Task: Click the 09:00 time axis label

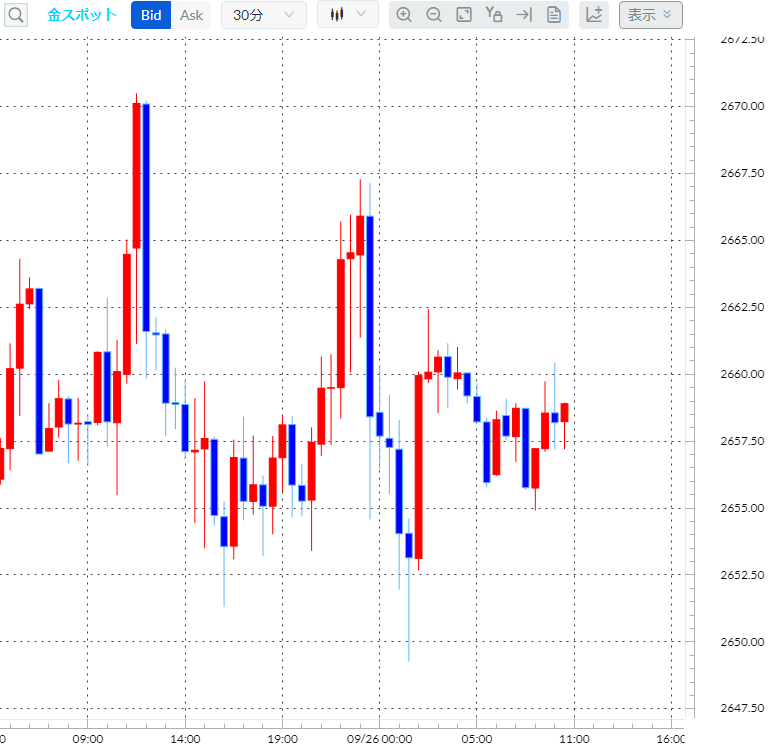Action: (x=88, y=739)
